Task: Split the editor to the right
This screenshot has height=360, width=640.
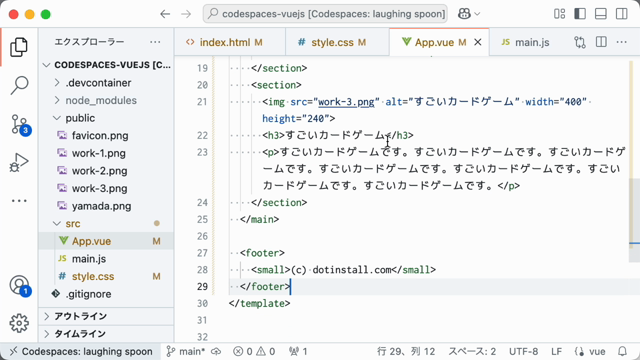Action: point(601,42)
